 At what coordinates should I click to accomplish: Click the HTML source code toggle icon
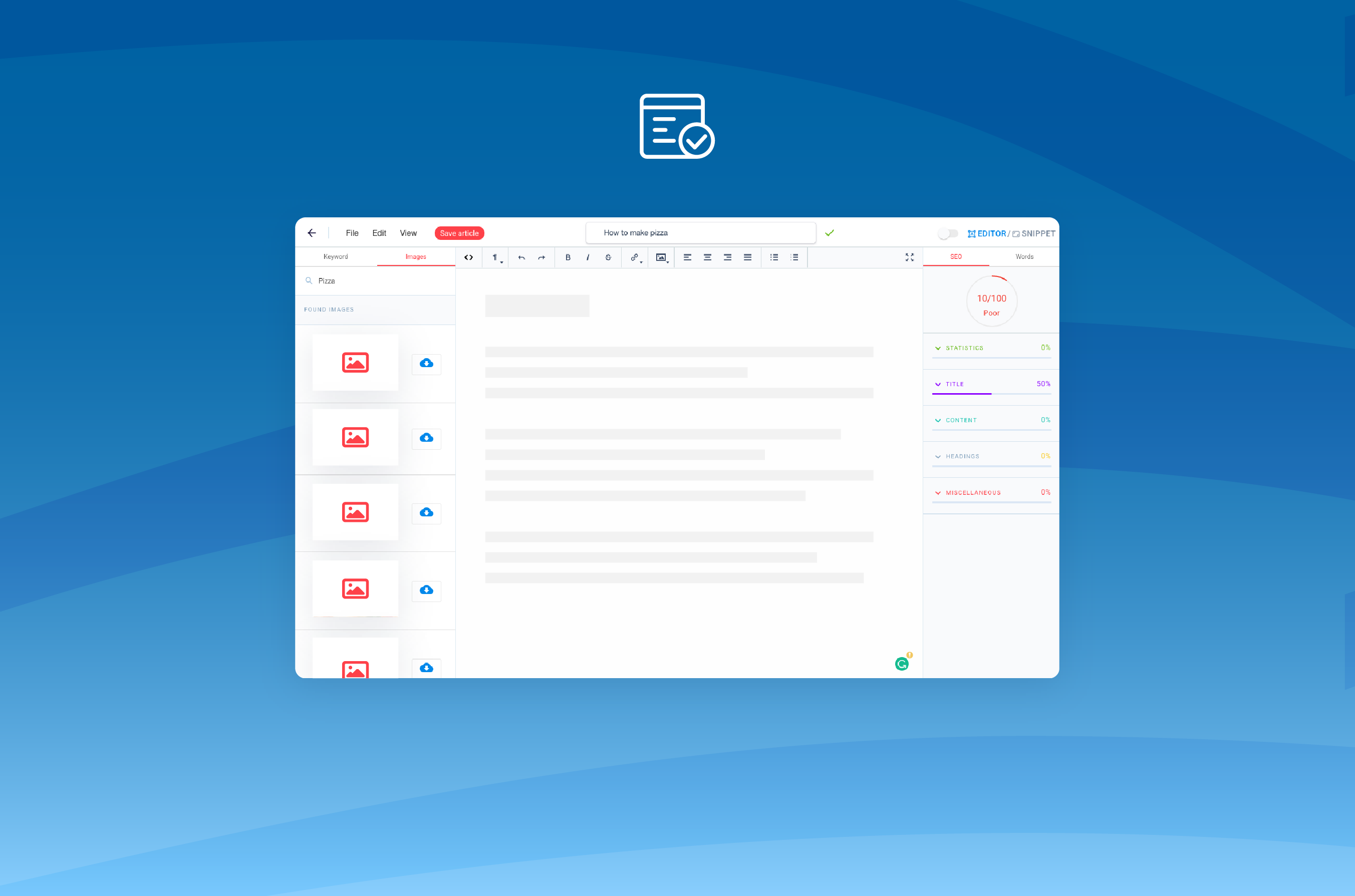click(x=469, y=257)
